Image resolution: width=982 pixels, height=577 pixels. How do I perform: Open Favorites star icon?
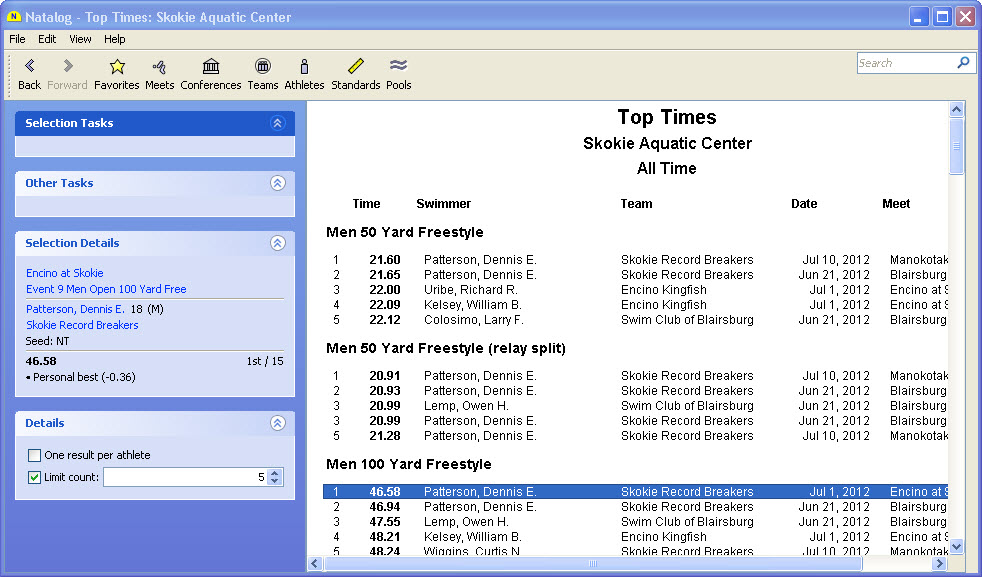click(x=117, y=67)
